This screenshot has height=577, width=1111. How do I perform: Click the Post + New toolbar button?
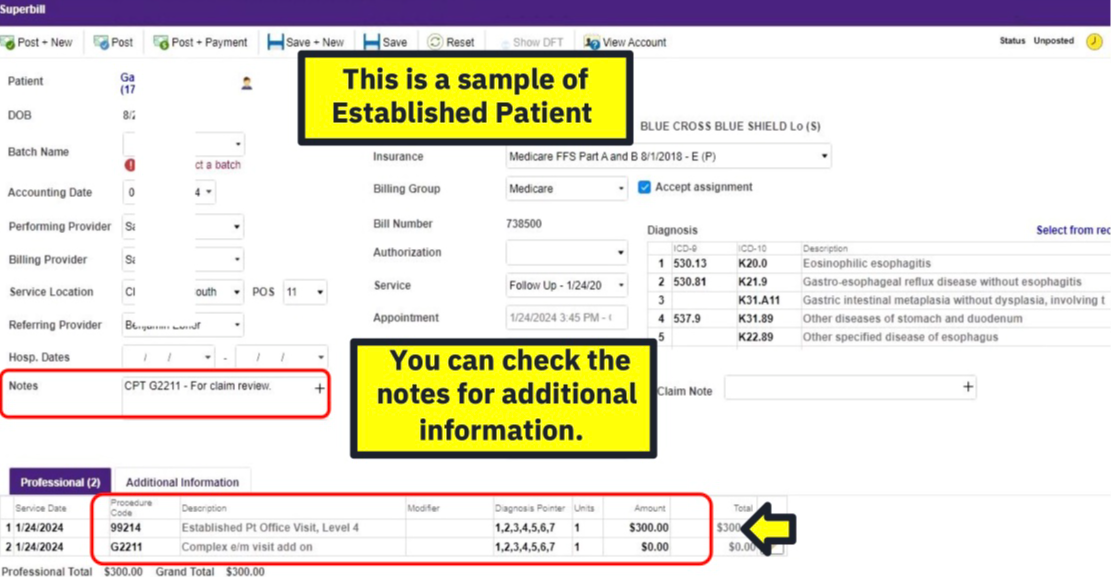tap(38, 43)
